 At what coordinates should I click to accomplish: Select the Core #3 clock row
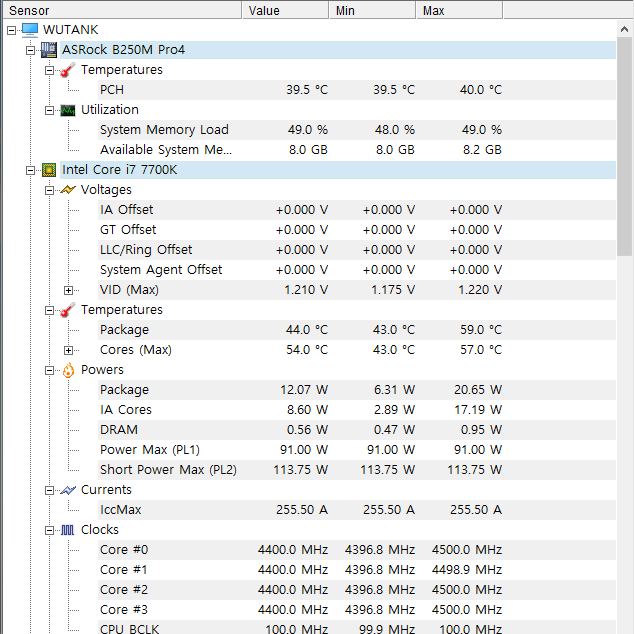tap(357, 610)
